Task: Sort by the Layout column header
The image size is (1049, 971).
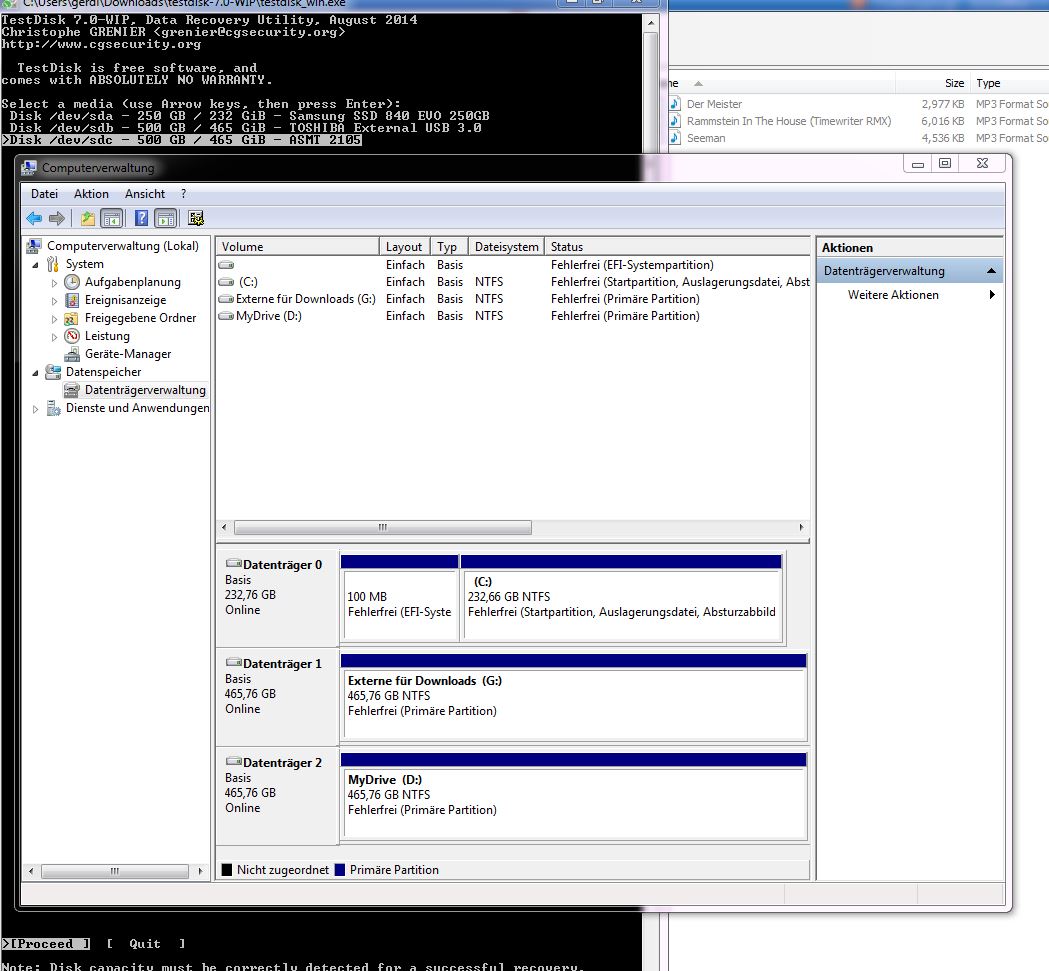Action: pyautogui.click(x=405, y=247)
